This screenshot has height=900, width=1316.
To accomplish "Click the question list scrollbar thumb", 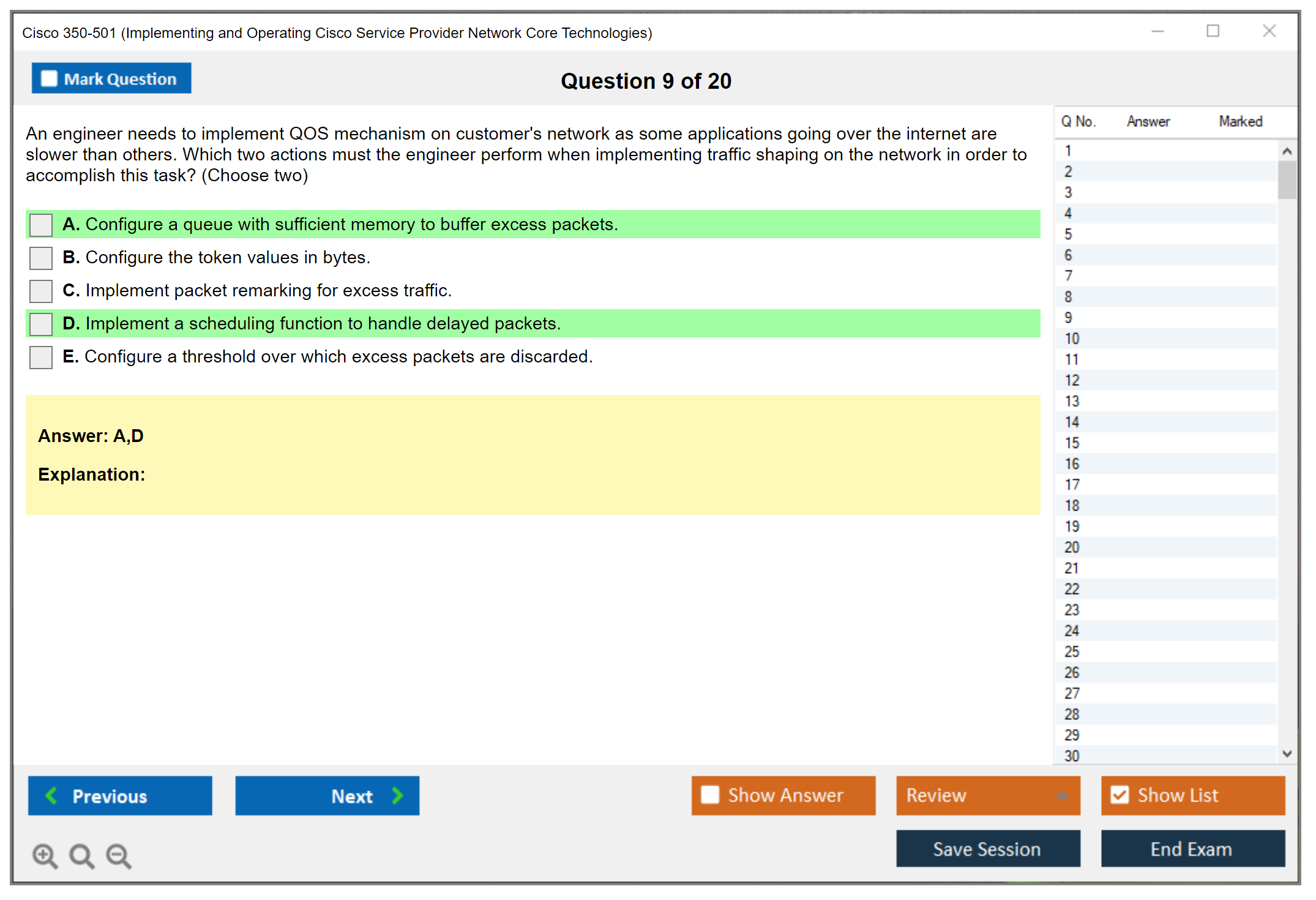I will [x=1287, y=179].
